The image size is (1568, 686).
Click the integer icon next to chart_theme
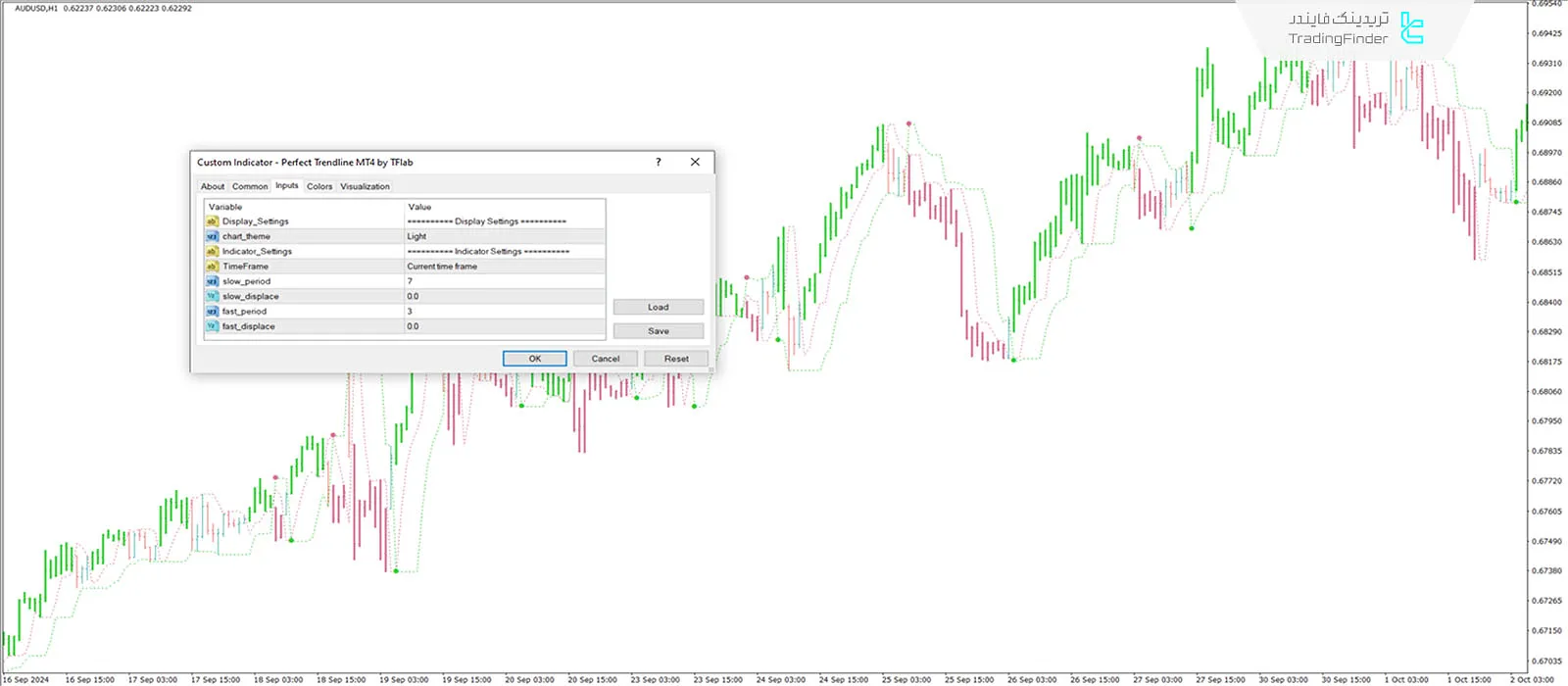(x=212, y=236)
